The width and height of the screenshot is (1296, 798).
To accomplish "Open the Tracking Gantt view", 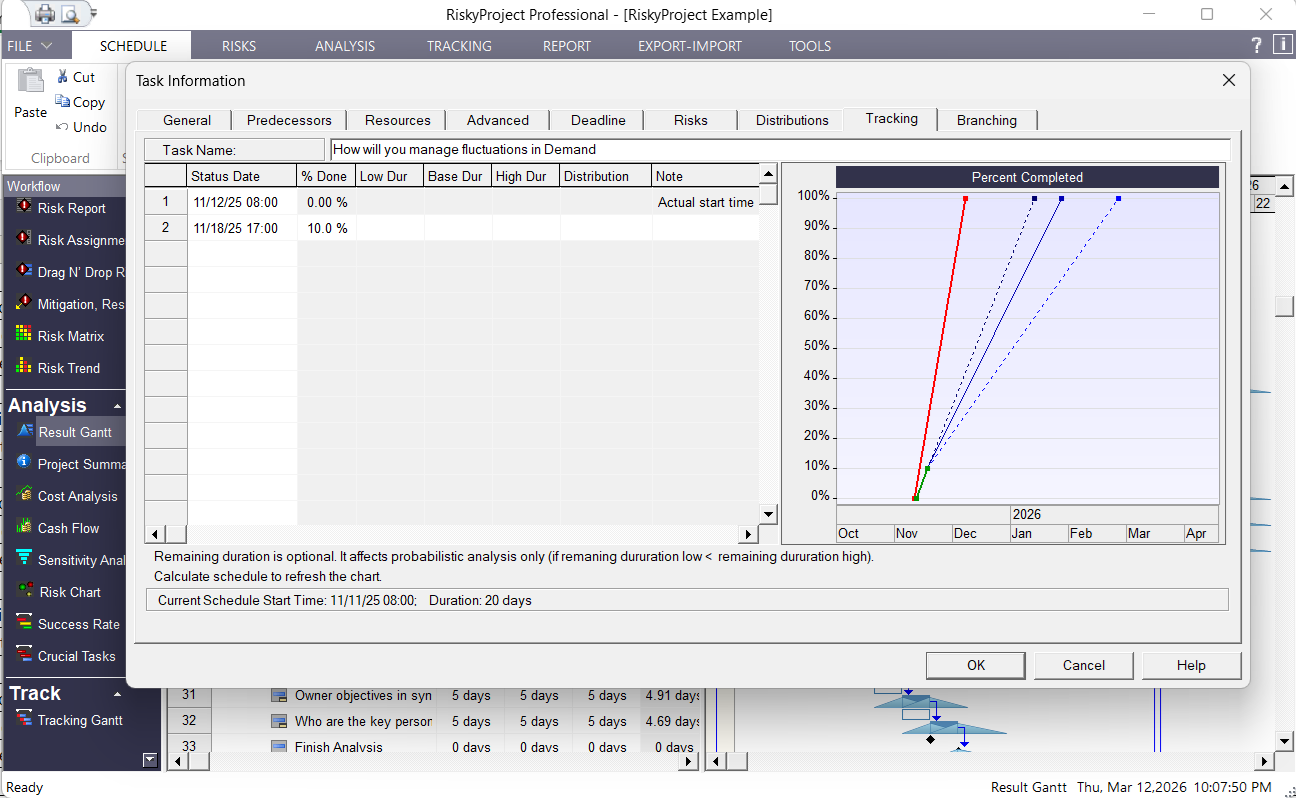I will point(82,720).
